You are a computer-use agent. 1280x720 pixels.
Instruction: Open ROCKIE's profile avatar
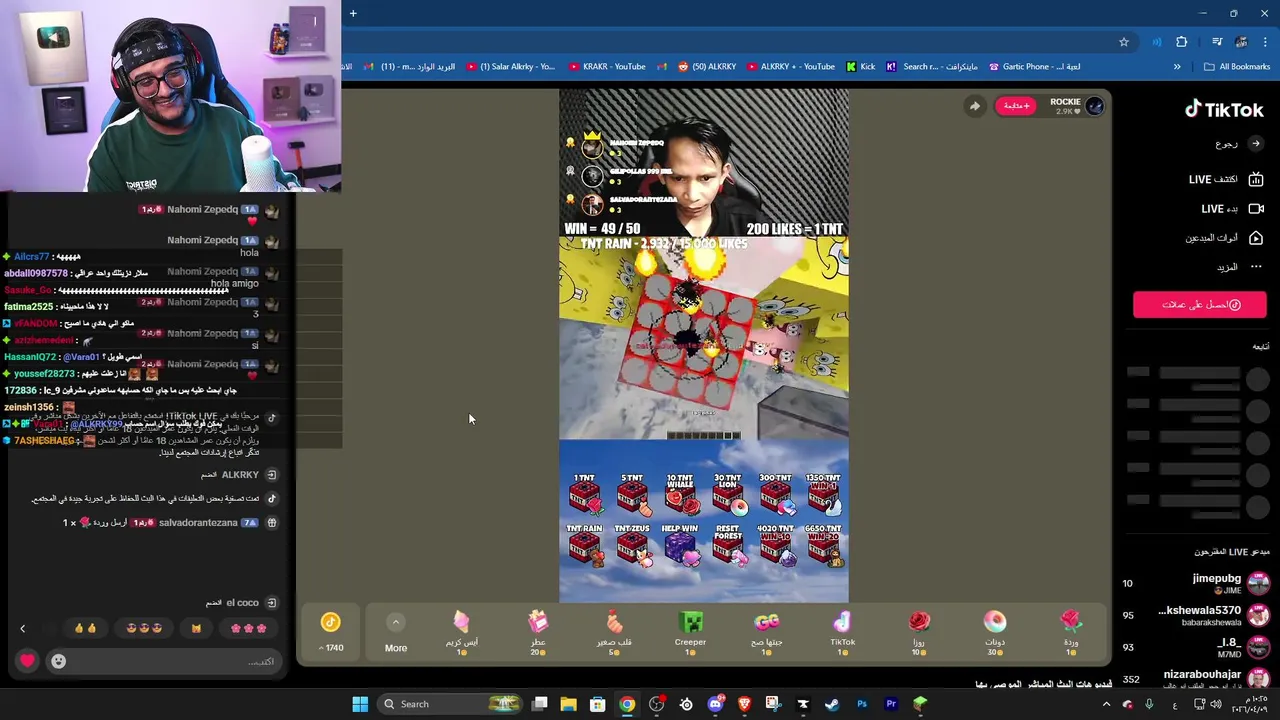click(x=1094, y=106)
